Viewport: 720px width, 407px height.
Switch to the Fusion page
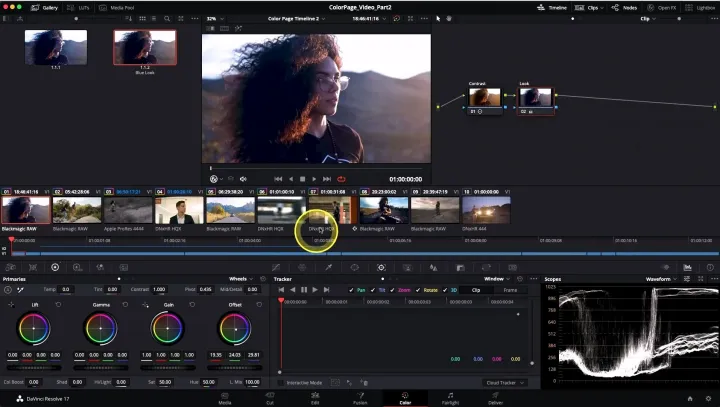(x=360, y=398)
